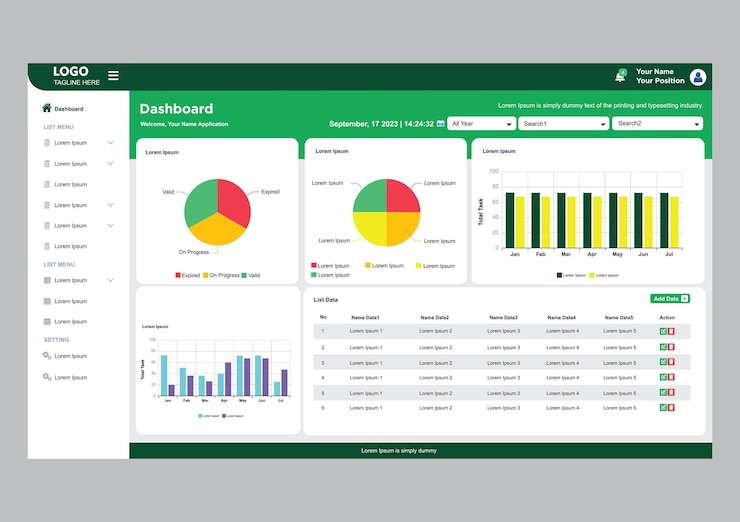Open the user profile avatar
Image resolution: width=740 pixels, height=522 pixels.
point(698,77)
